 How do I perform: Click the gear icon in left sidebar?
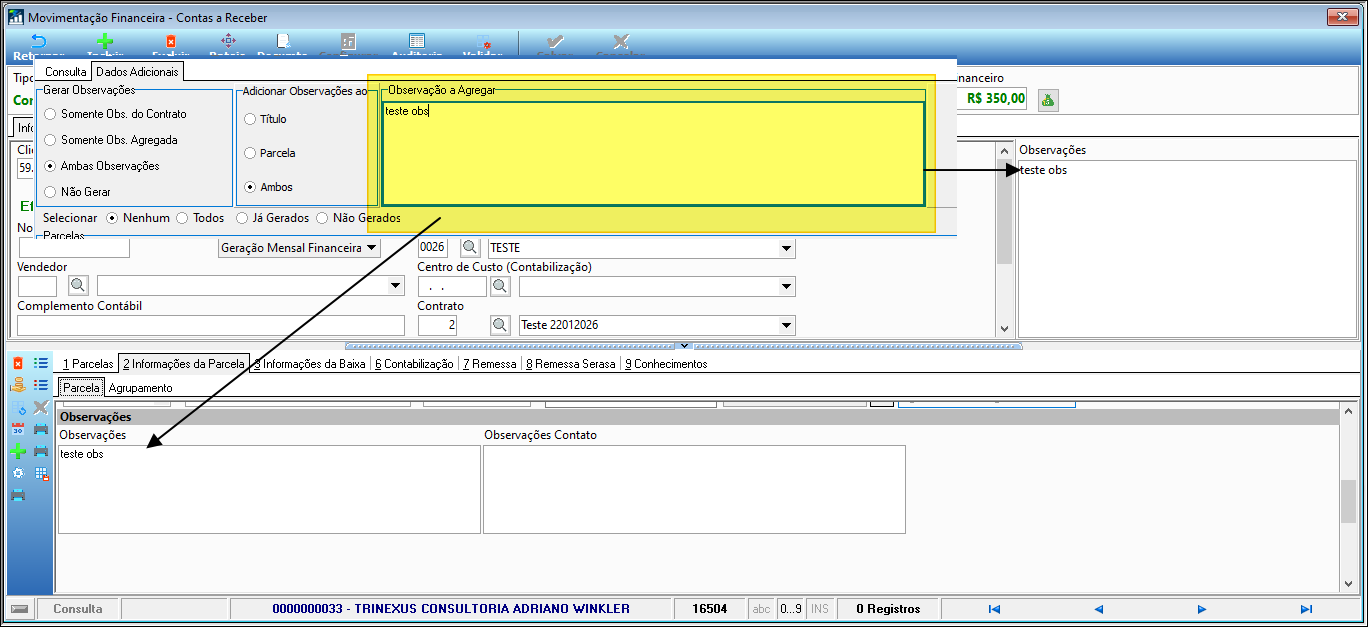tap(17, 473)
